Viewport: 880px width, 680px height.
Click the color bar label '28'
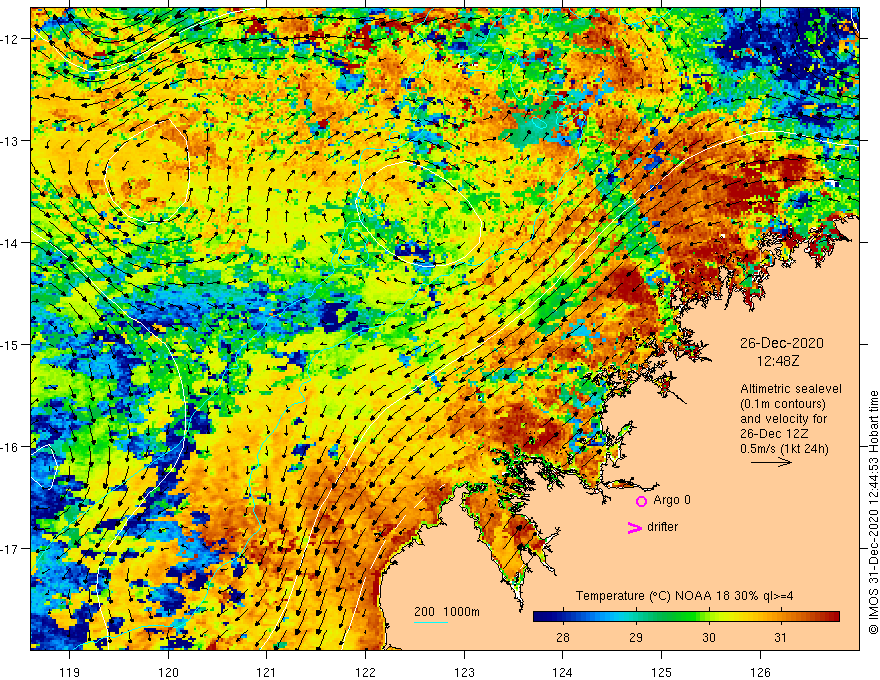[x=562, y=637]
